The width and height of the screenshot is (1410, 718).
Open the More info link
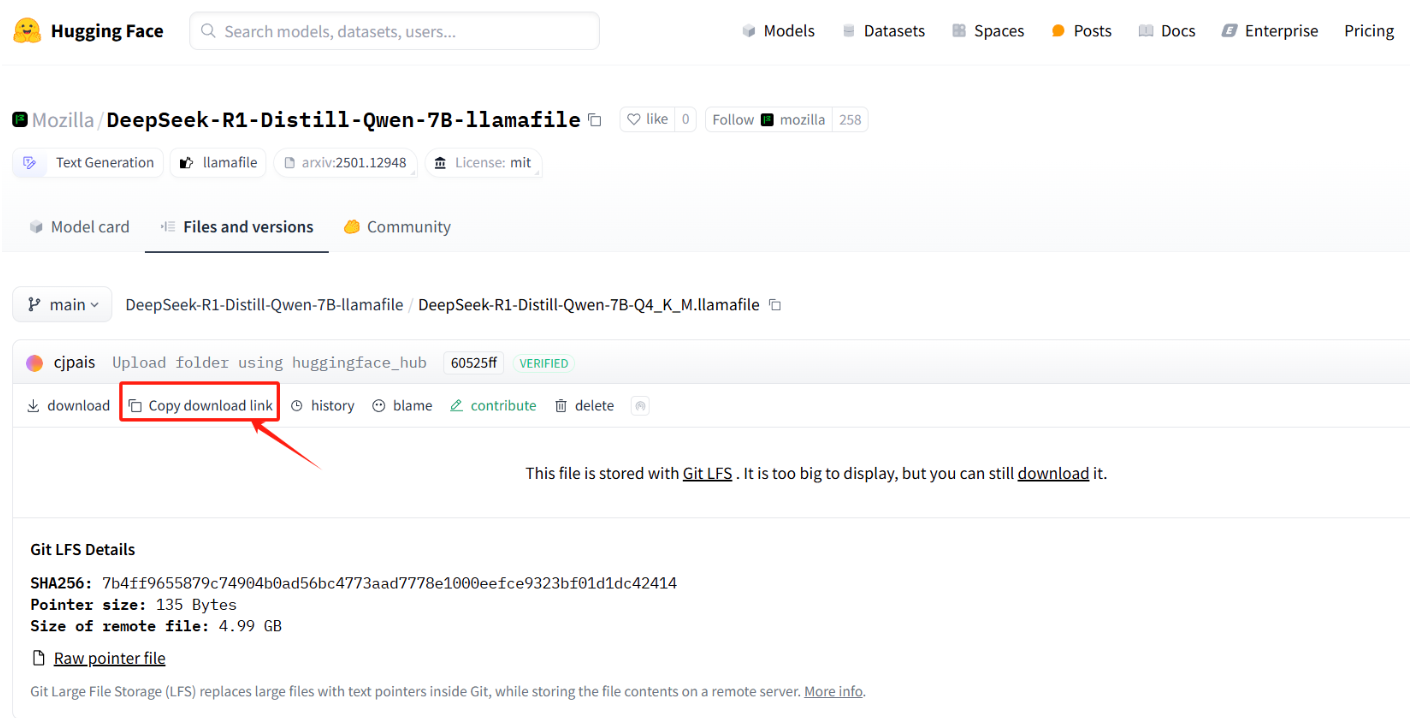pyautogui.click(x=833, y=691)
